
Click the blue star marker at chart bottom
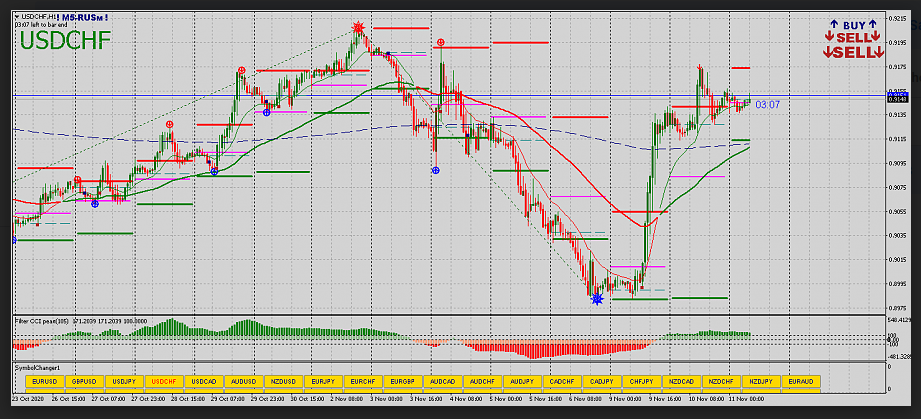click(597, 298)
